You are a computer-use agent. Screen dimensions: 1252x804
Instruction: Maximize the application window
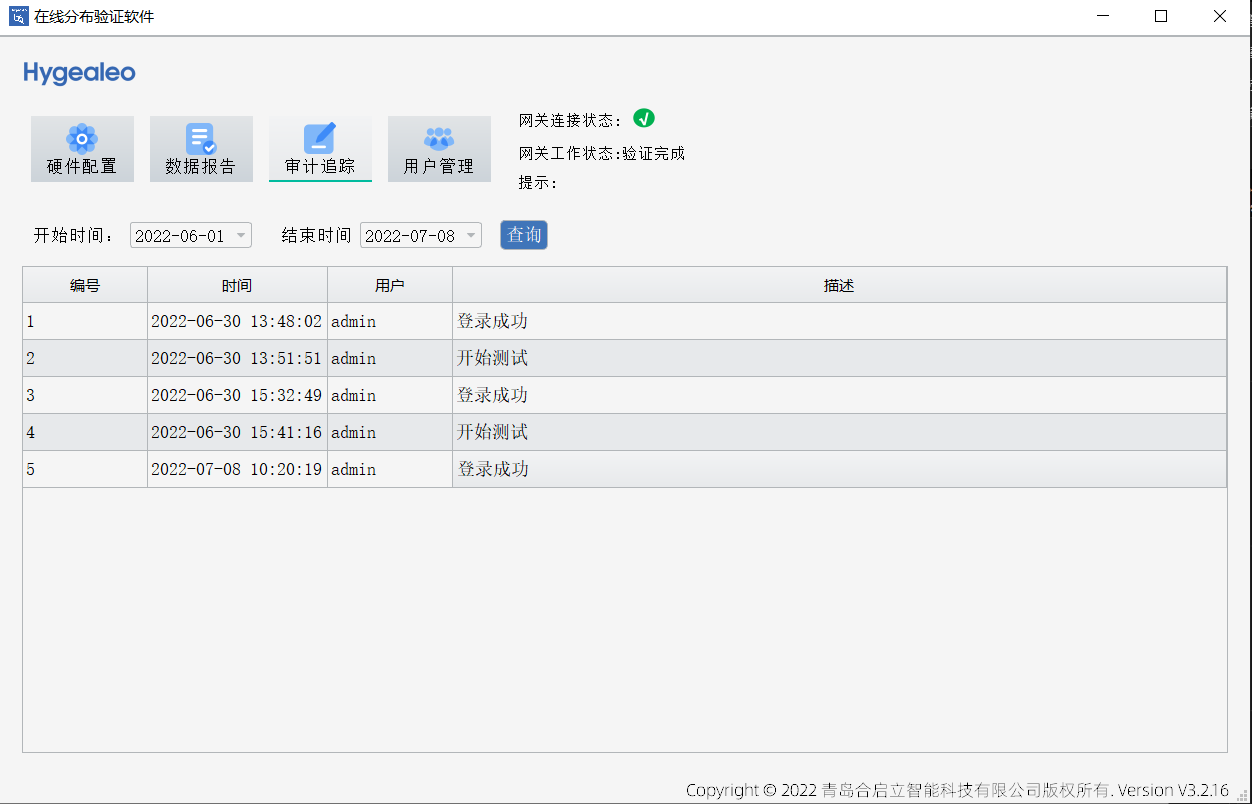1161,16
